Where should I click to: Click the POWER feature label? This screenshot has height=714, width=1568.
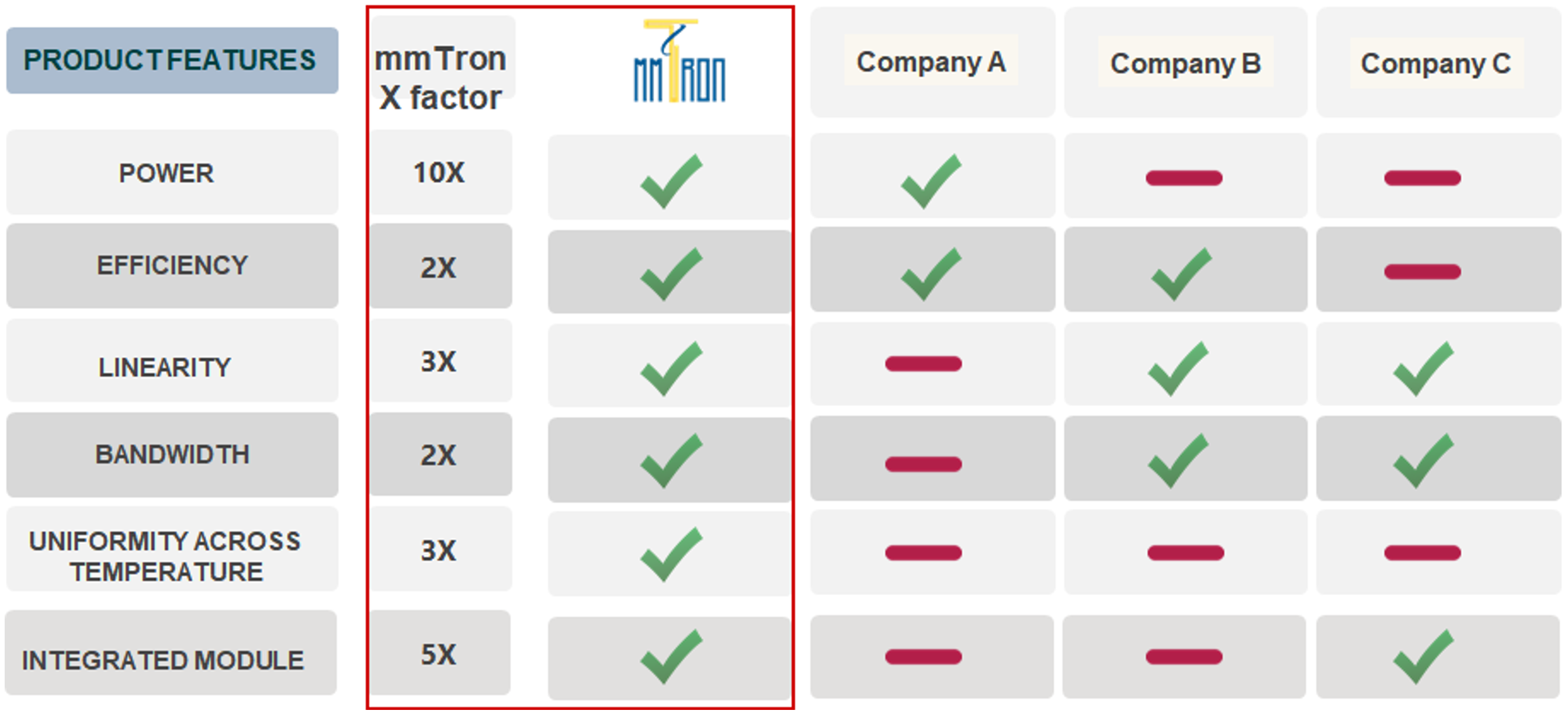(x=166, y=174)
